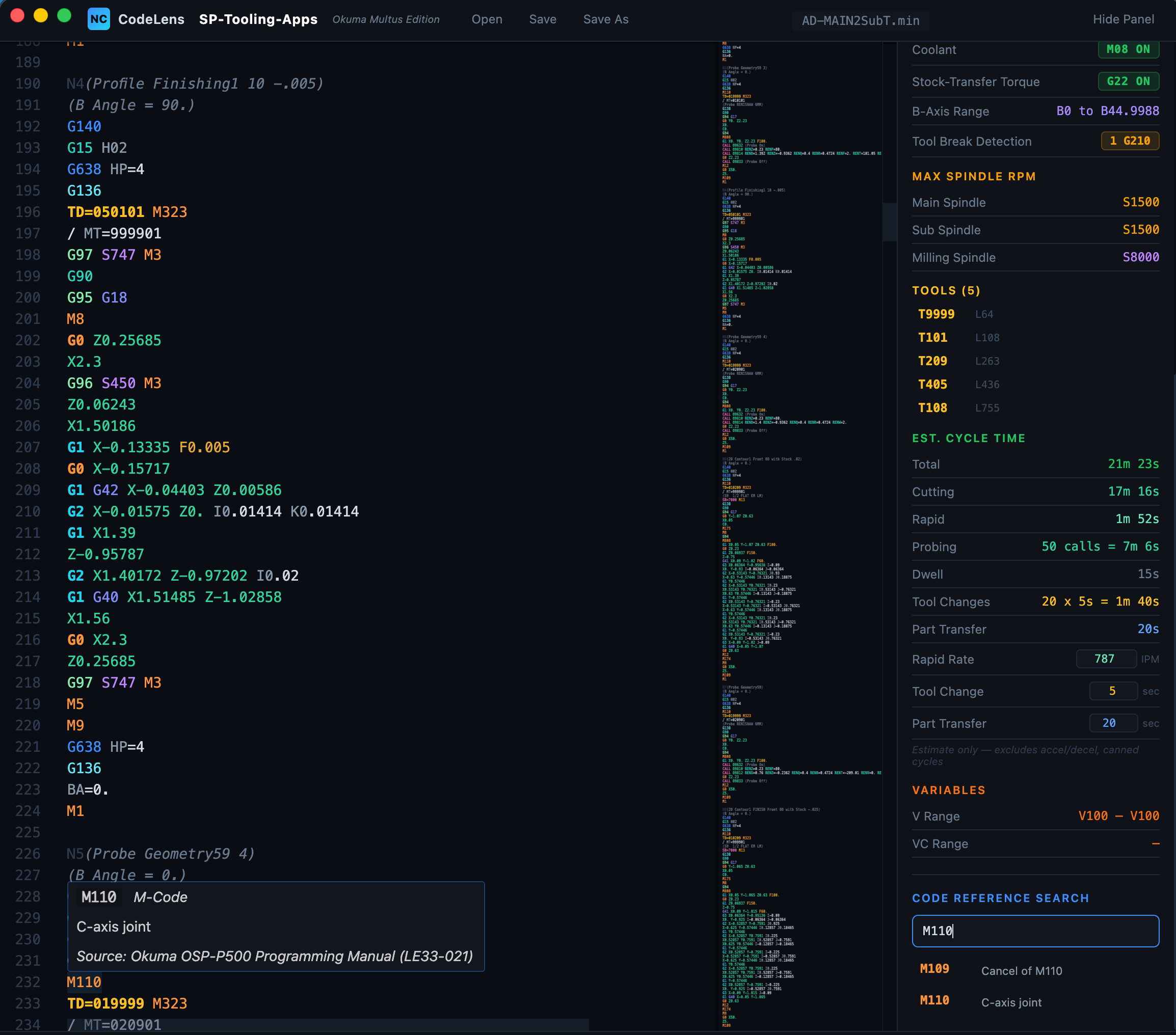This screenshot has height=1035, width=1176.
Task: Click the NC CodeLens app logo icon
Action: click(98, 19)
